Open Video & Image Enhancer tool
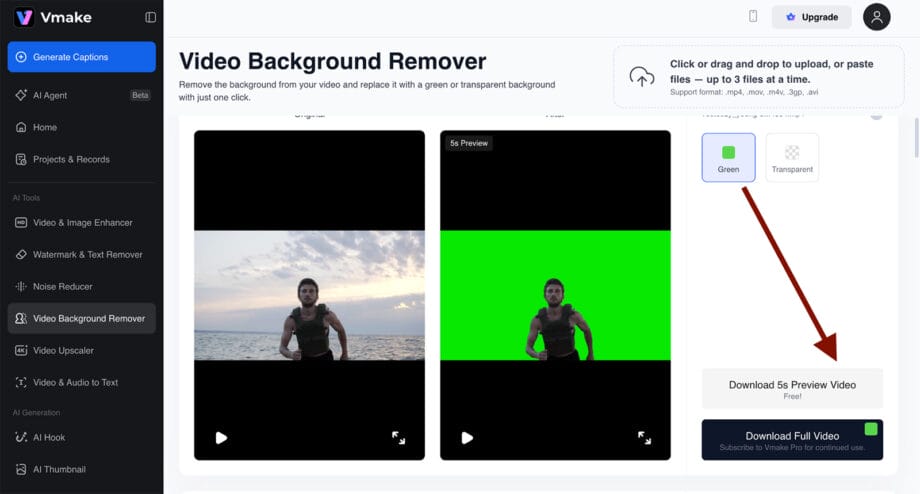 [82, 222]
